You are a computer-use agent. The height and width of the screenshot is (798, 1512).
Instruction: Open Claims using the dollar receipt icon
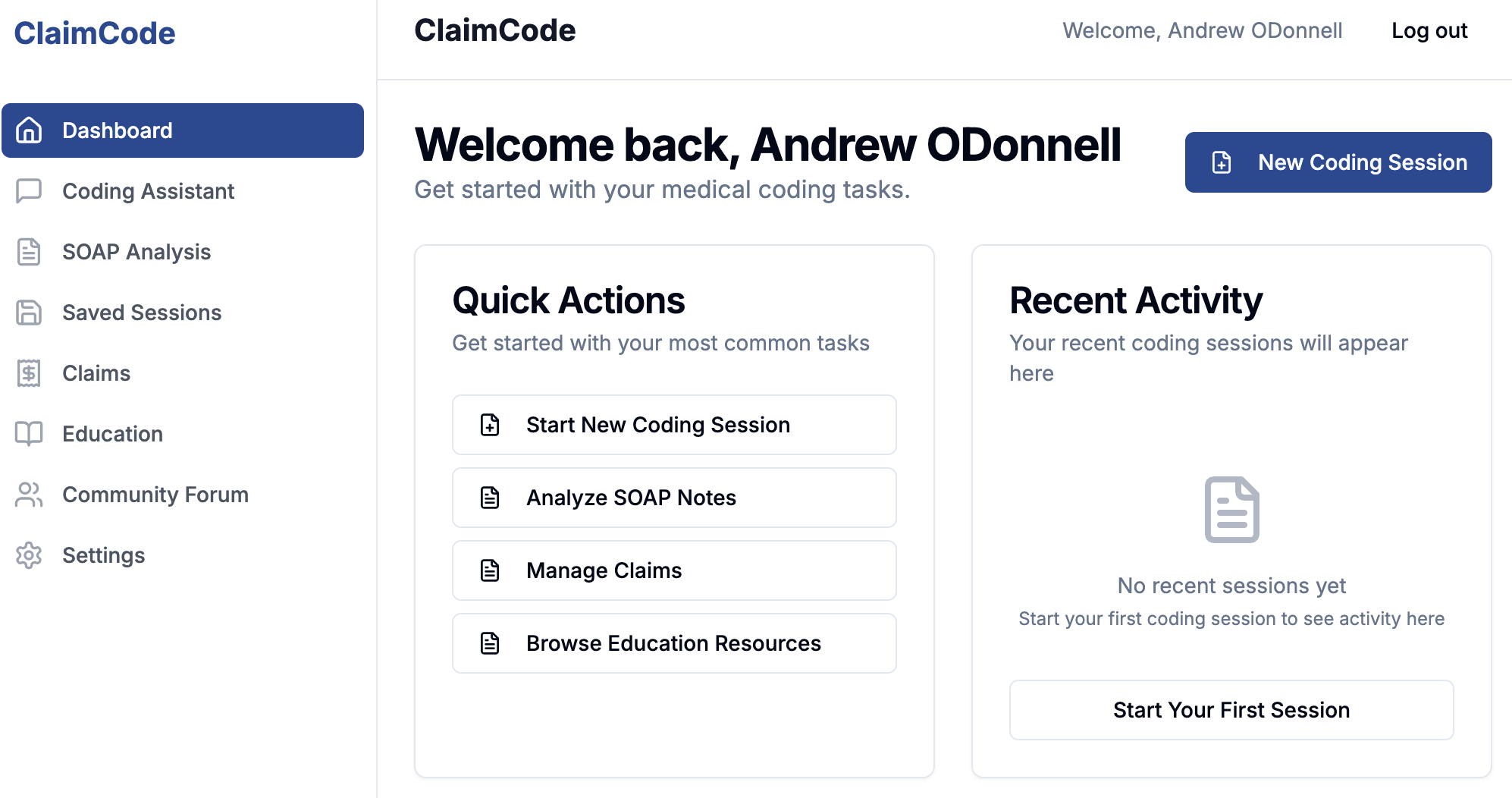pos(30,373)
